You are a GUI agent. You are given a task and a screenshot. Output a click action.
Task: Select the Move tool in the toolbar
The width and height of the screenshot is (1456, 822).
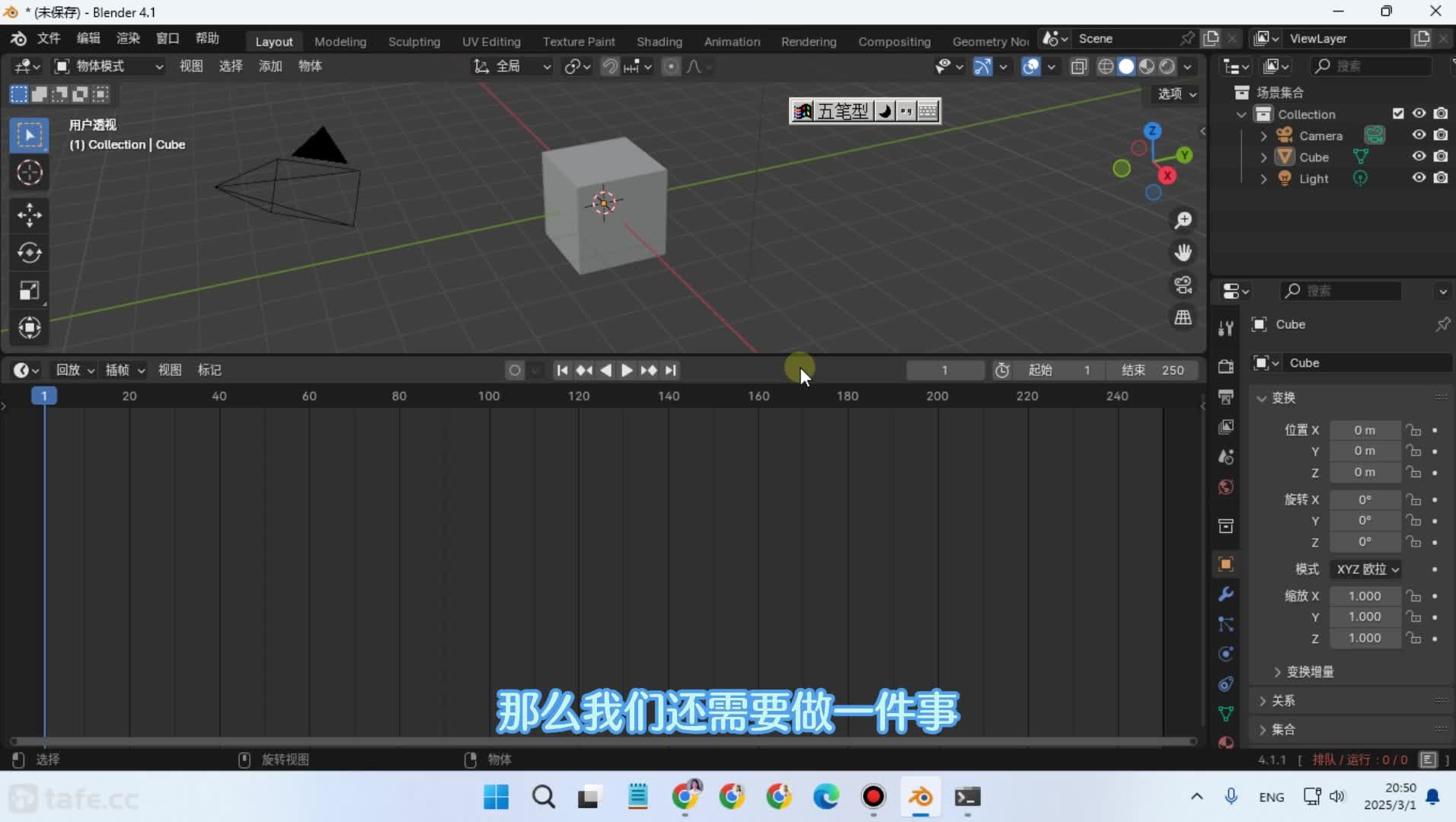(29, 215)
